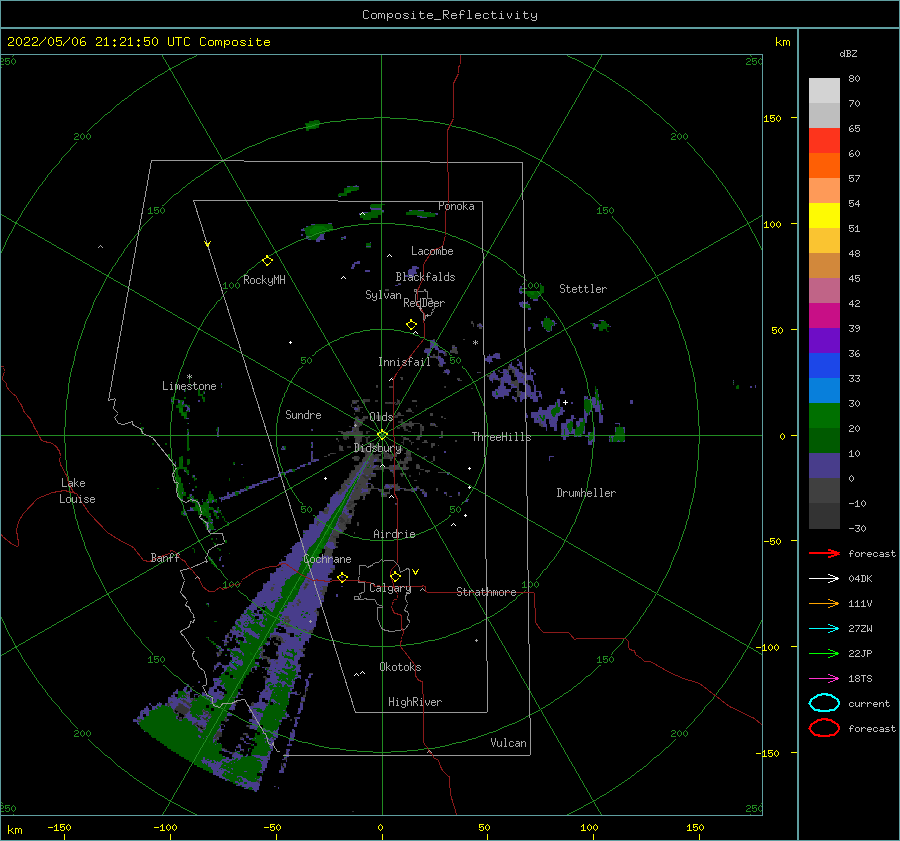Select the cyan current ellipse legend icon
The height and width of the screenshot is (841, 900).
pyautogui.click(x=824, y=703)
